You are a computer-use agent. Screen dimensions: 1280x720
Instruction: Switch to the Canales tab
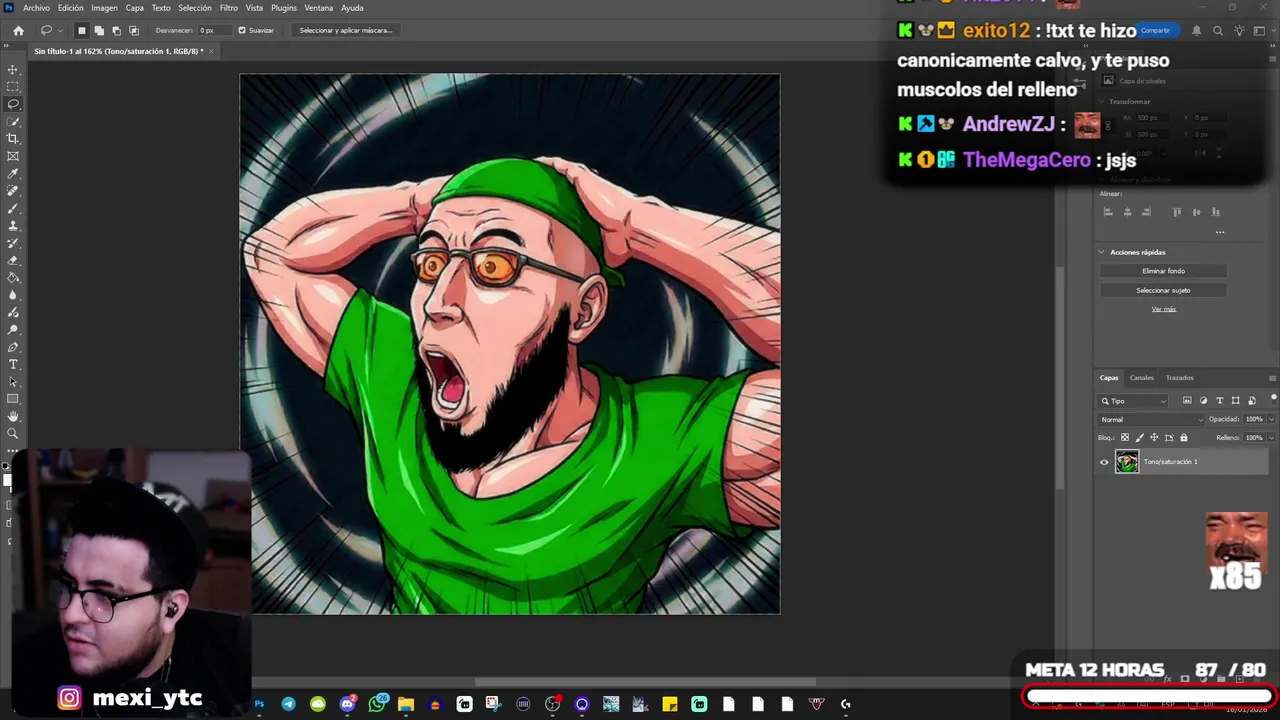click(x=1141, y=378)
